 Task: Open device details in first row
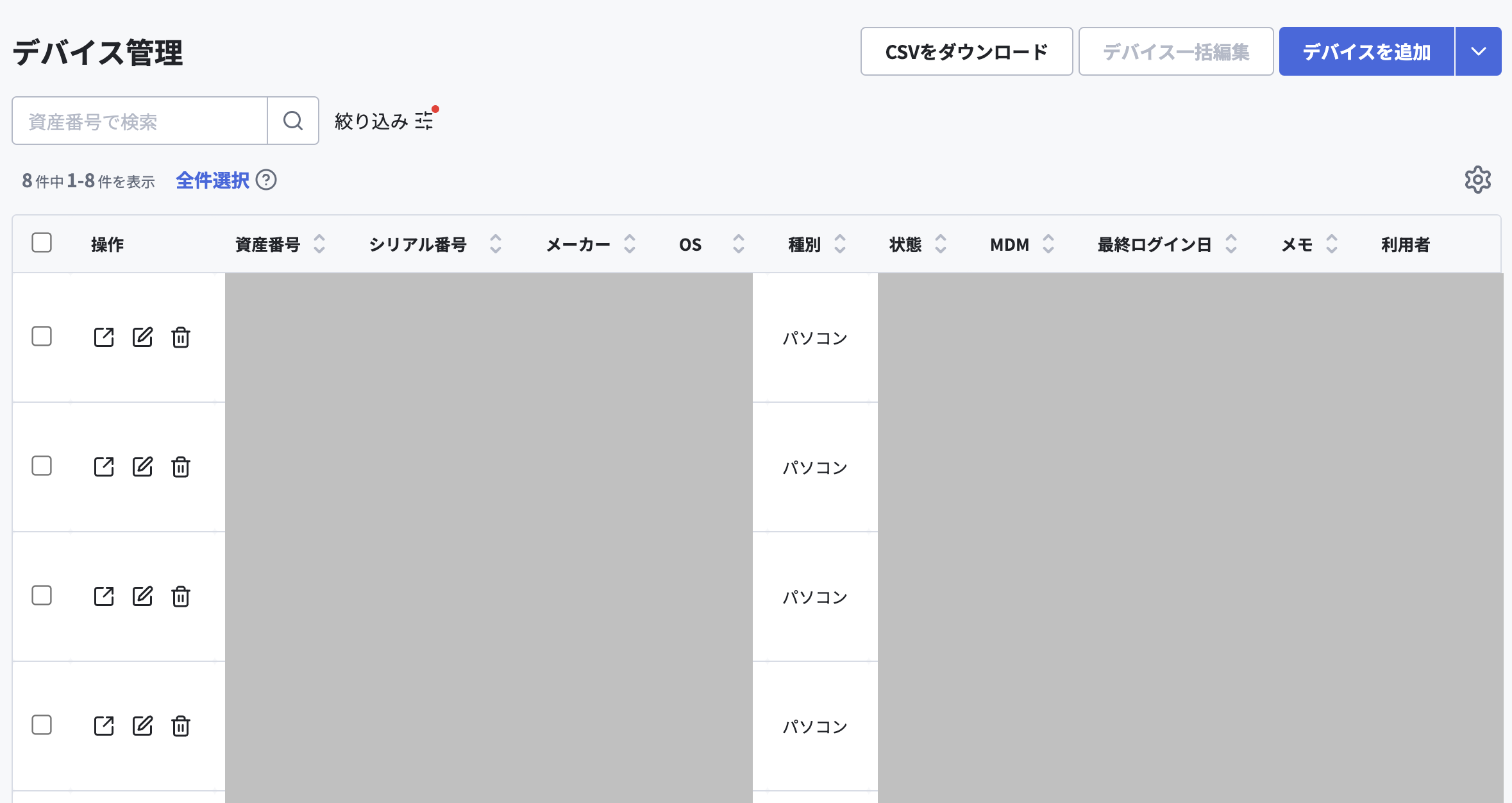pos(104,337)
